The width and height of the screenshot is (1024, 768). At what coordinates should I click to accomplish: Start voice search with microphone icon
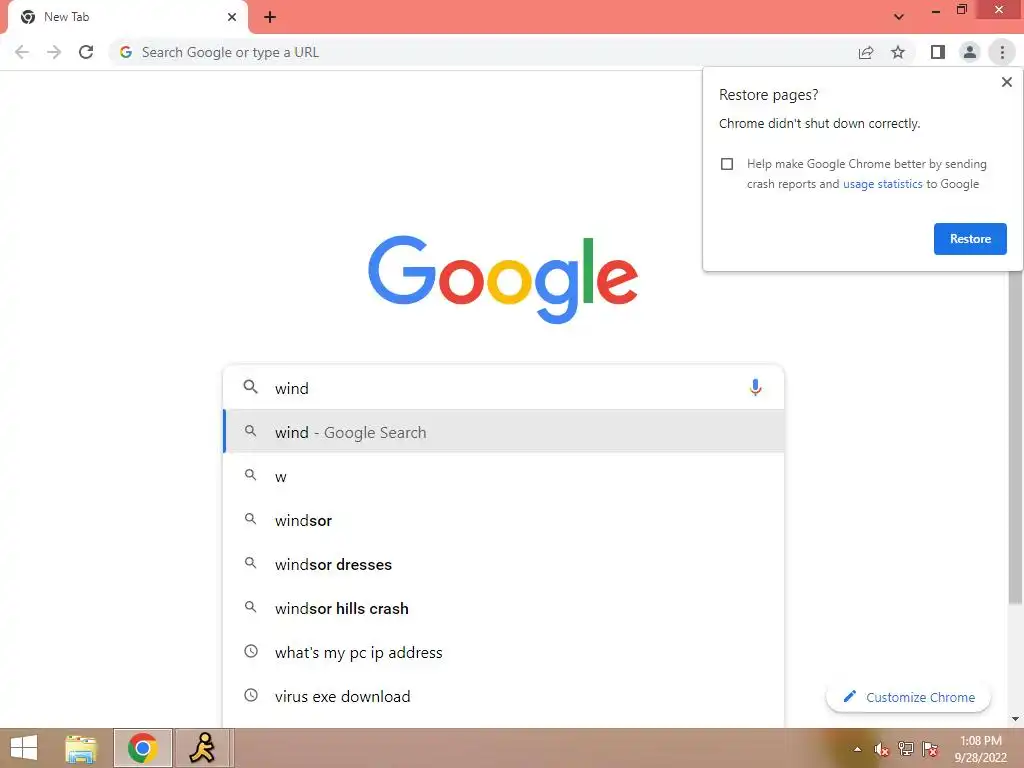755,387
